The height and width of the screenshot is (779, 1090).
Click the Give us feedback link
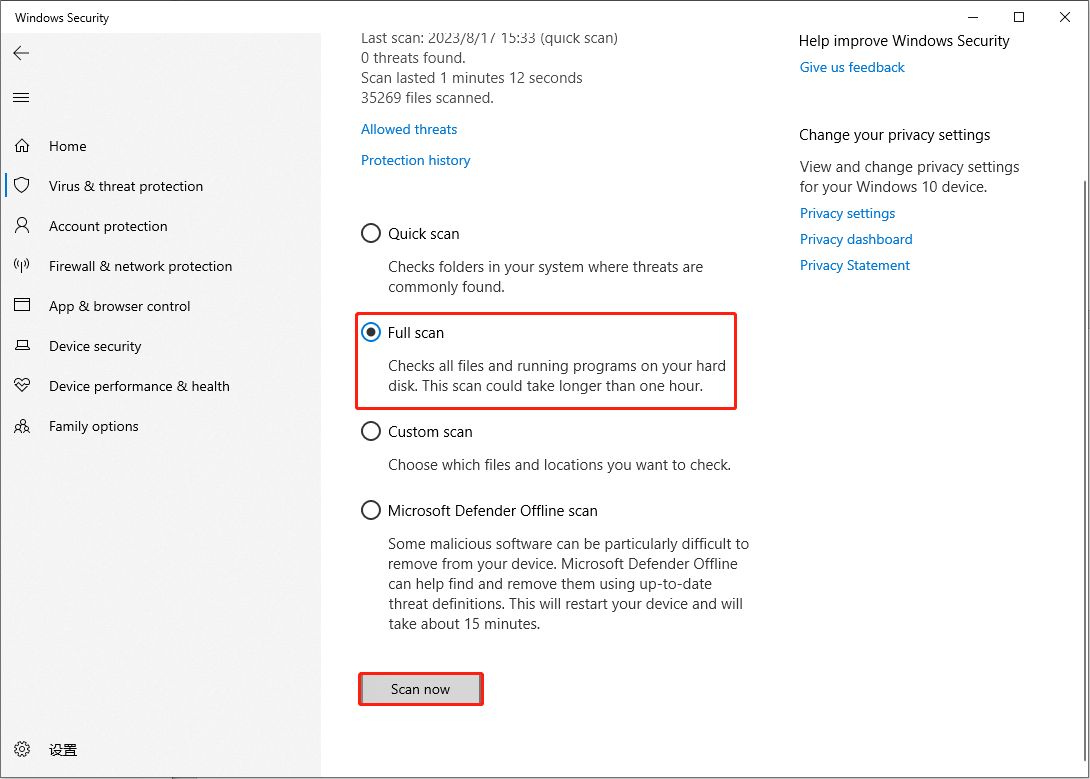(x=852, y=67)
